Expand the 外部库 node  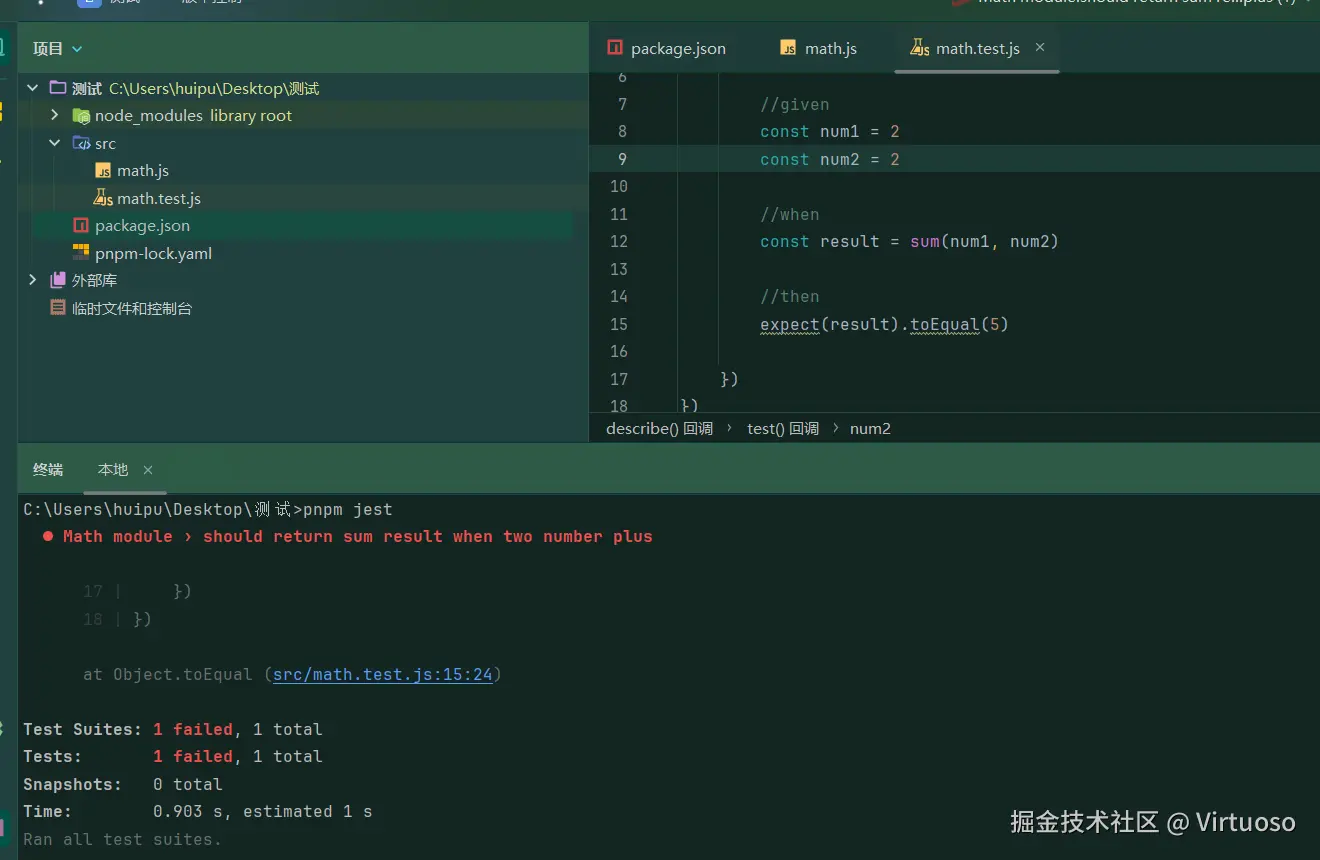[33, 281]
